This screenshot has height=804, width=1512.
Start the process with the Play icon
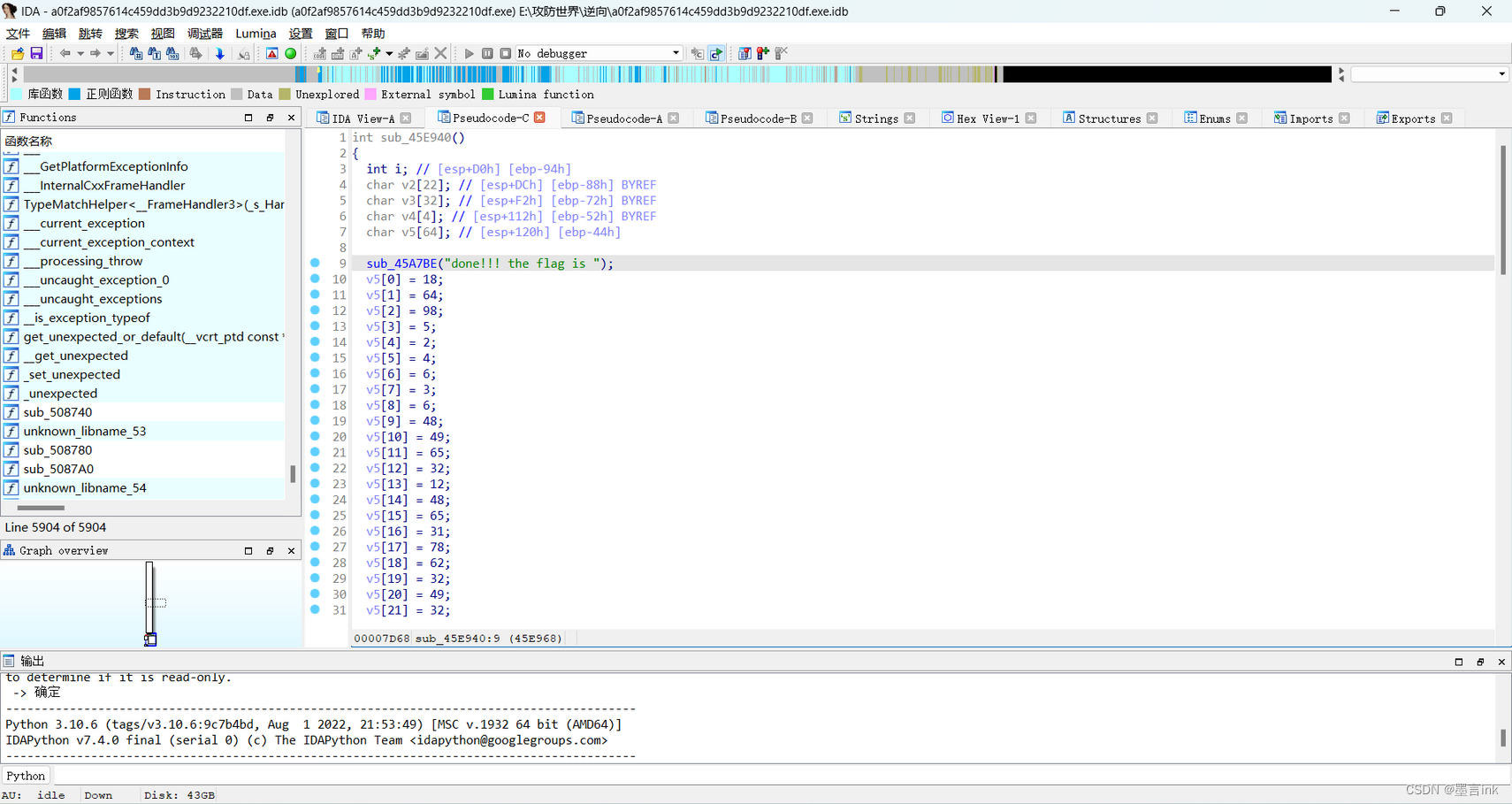coord(469,53)
